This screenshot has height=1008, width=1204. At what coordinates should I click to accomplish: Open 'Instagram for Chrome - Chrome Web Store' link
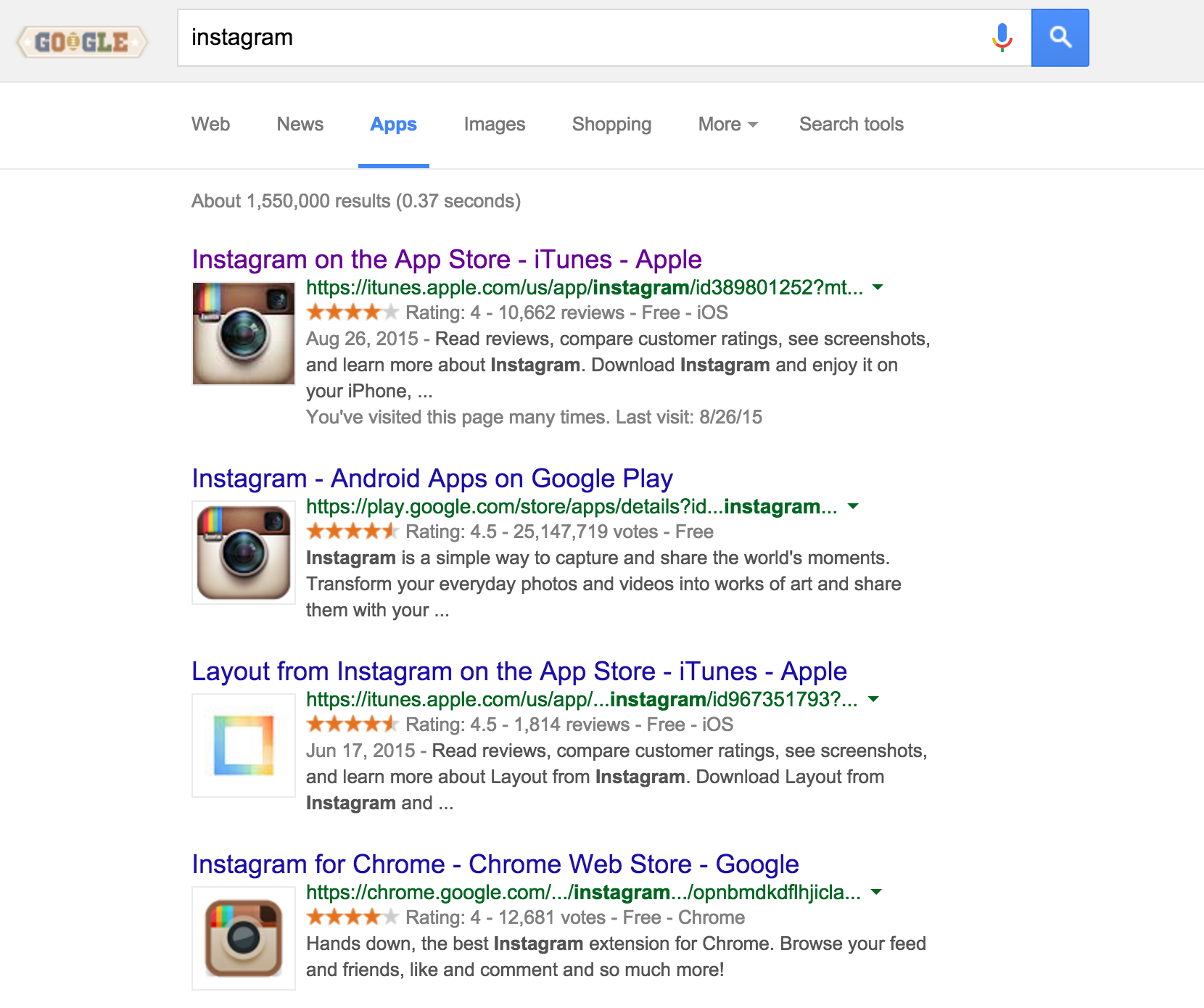click(x=495, y=864)
